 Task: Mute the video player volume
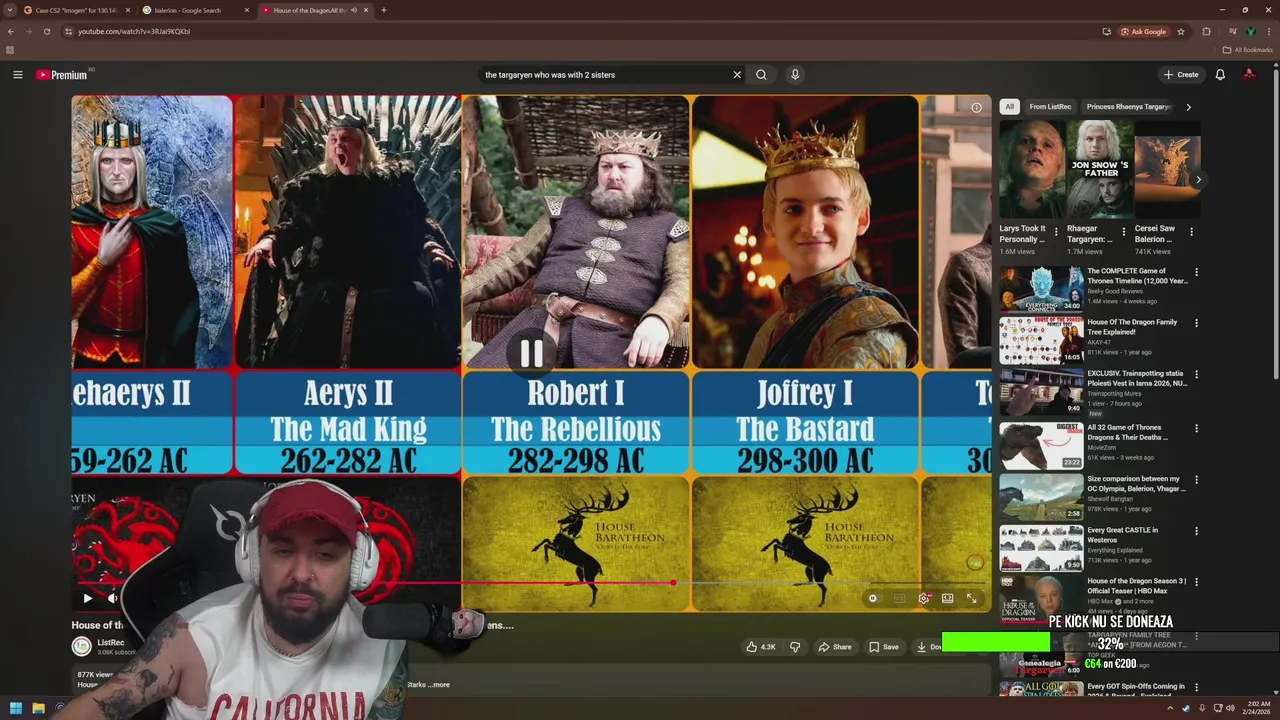(x=113, y=598)
